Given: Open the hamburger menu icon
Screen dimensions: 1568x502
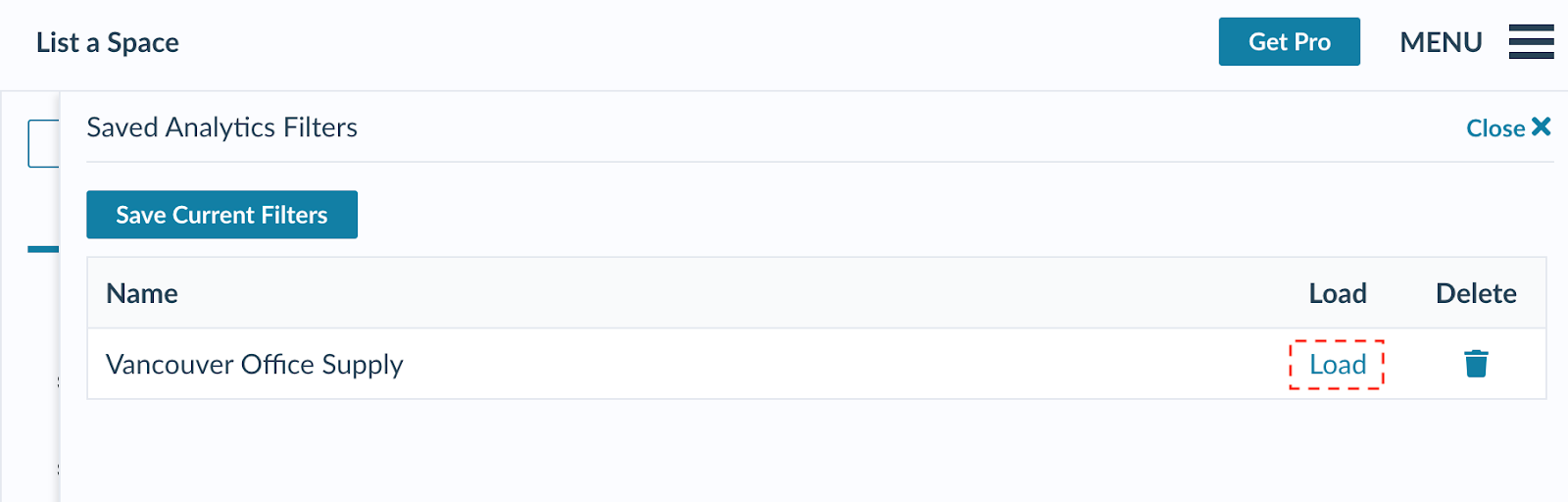Looking at the screenshot, I should (x=1531, y=42).
